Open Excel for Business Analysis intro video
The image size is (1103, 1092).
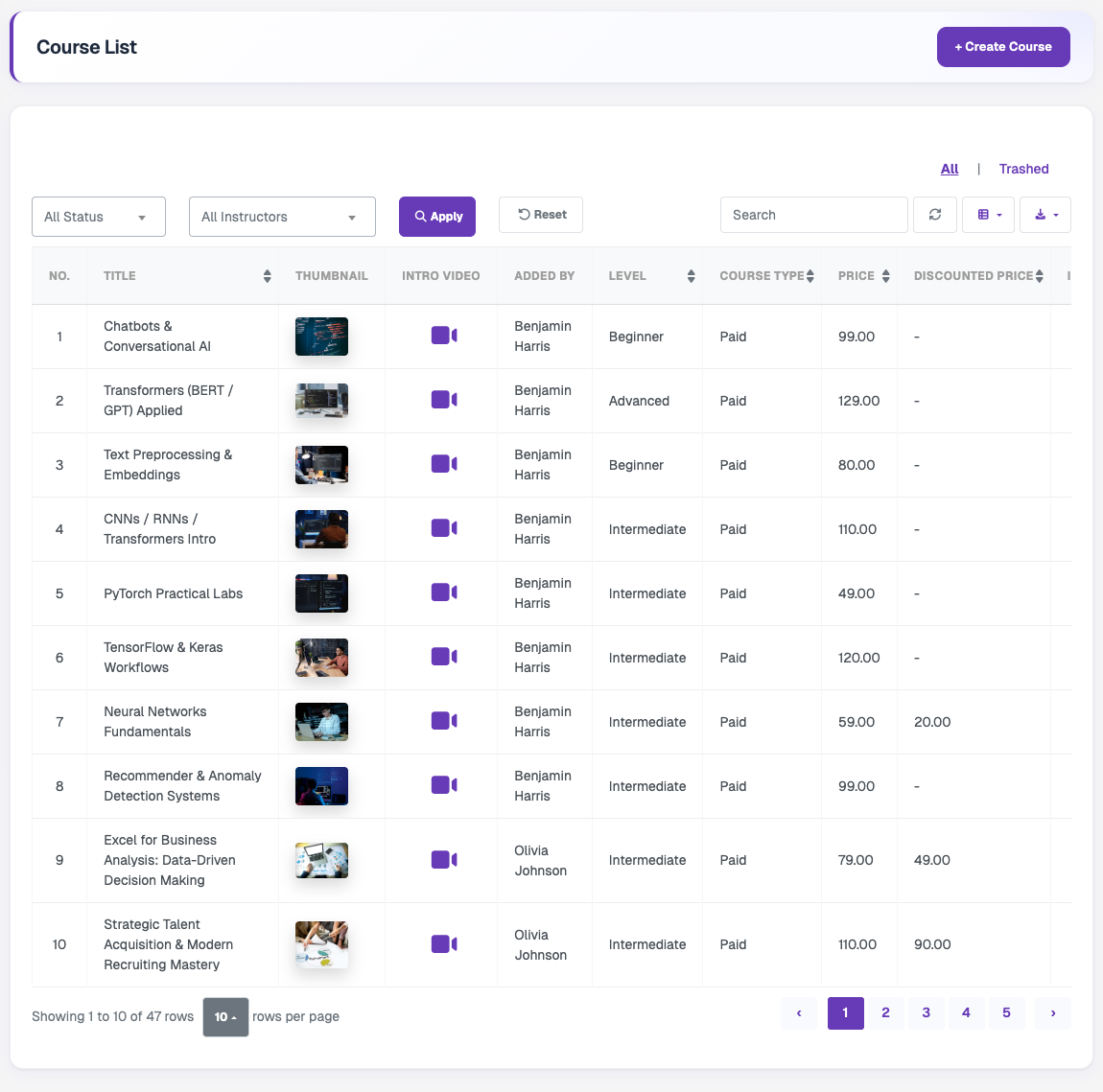coord(444,859)
